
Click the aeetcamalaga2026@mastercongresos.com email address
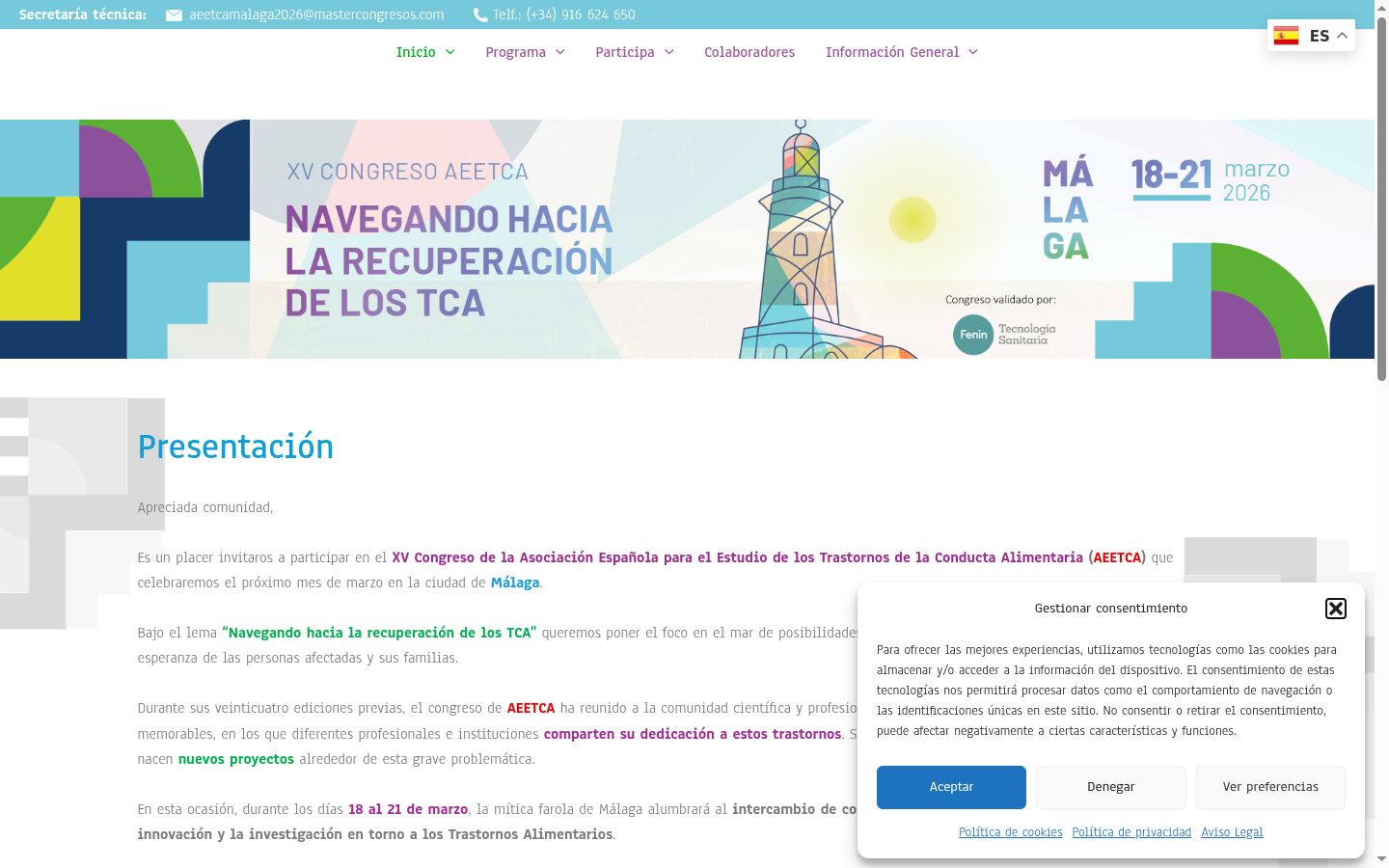316,14
